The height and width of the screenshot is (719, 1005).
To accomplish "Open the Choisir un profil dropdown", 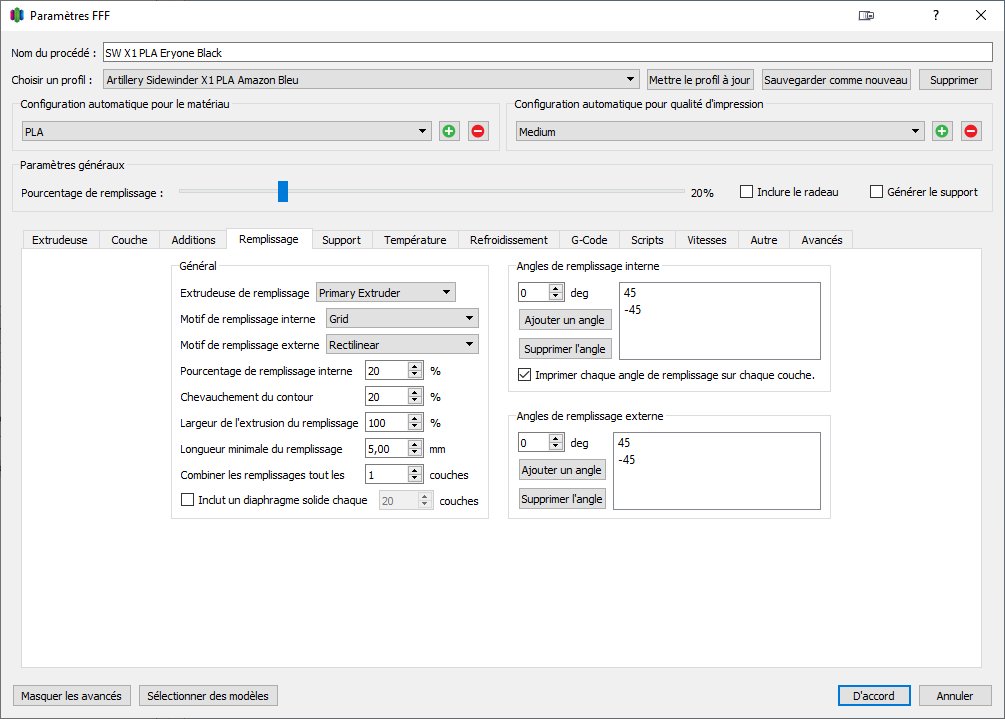I will tap(371, 80).
